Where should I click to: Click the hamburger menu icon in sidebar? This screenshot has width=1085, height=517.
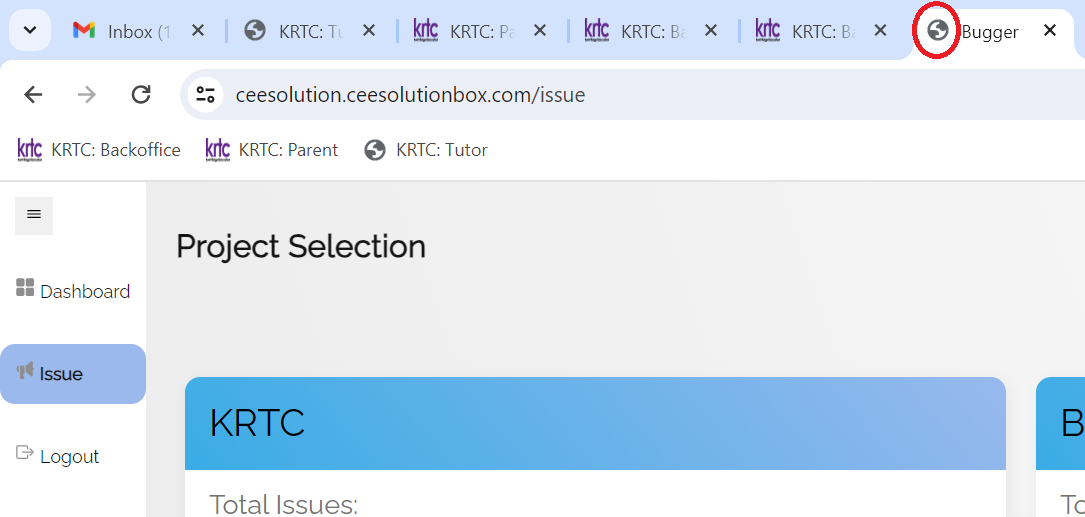pyautogui.click(x=34, y=215)
